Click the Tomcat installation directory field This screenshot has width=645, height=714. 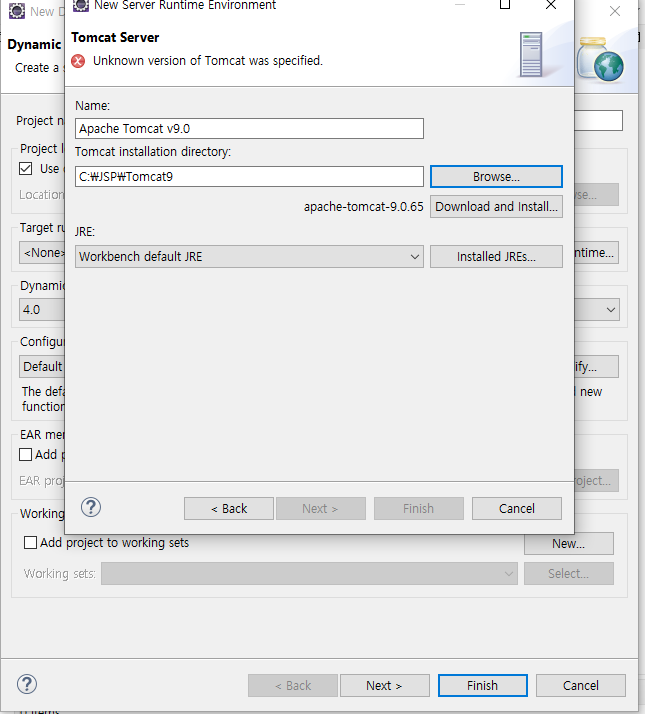pyautogui.click(x=249, y=176)
